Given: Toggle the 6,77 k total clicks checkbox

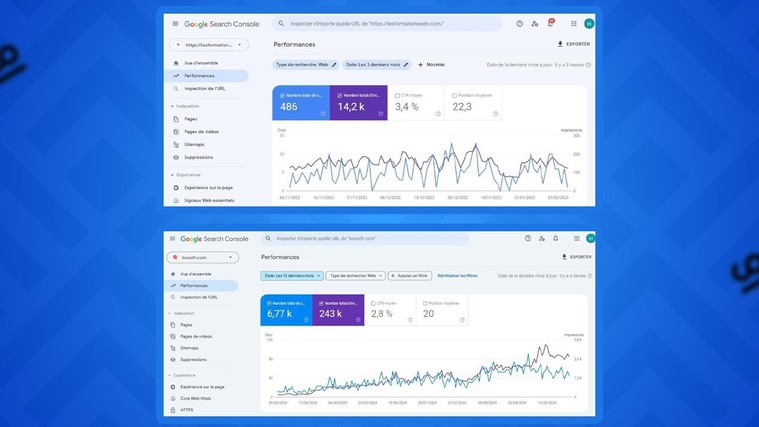Looking at the screenshot, I should (269, 303).
